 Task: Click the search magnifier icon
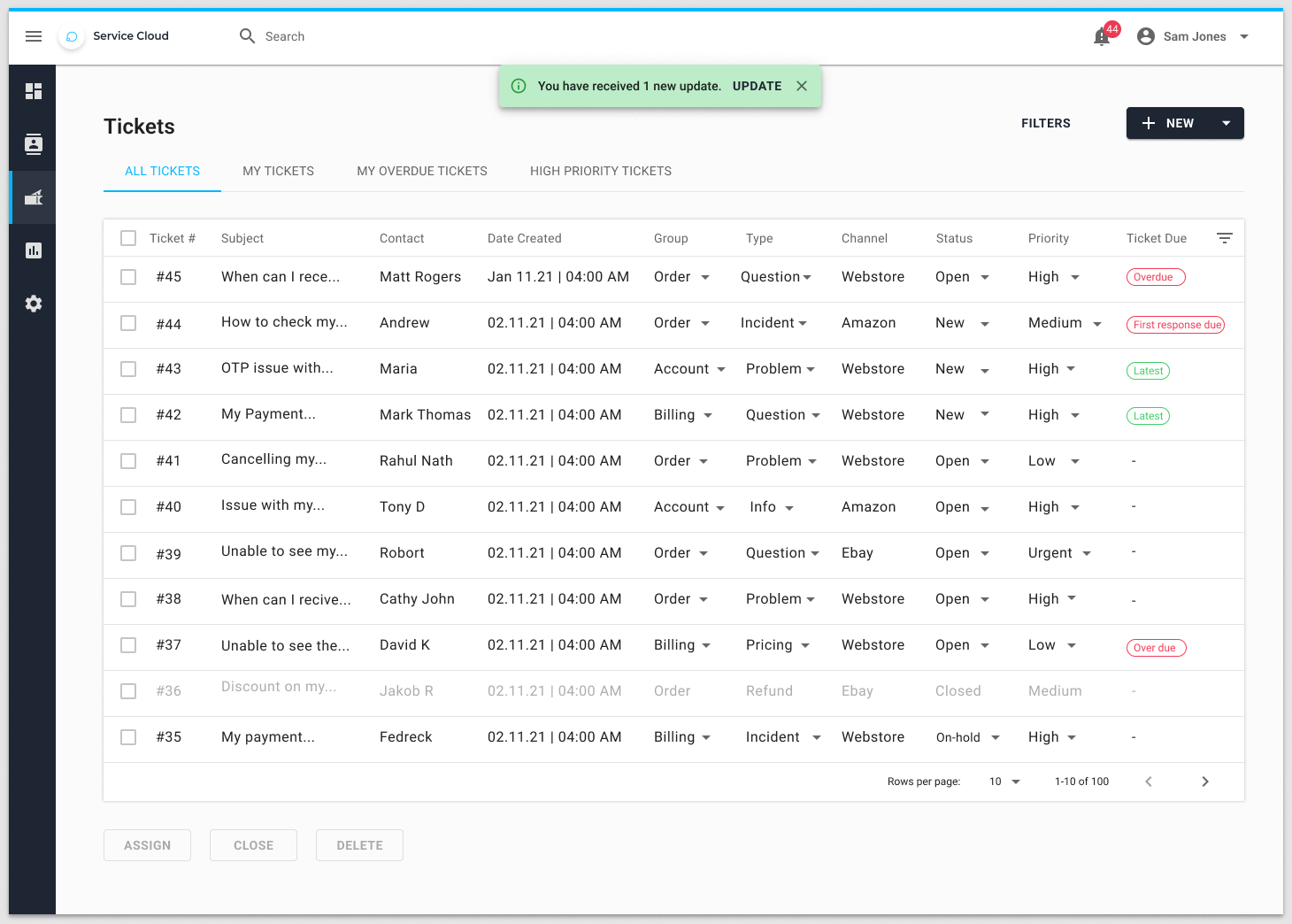247,36
